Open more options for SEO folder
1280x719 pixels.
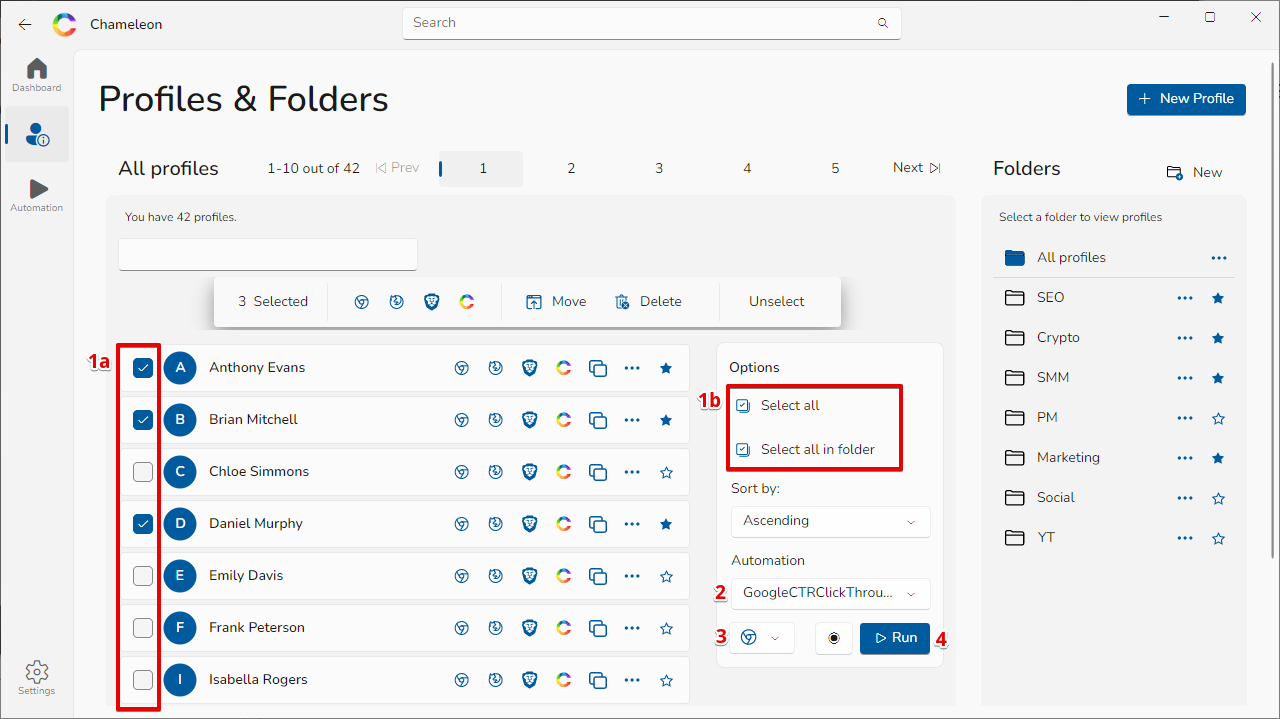coord(1185,298)
